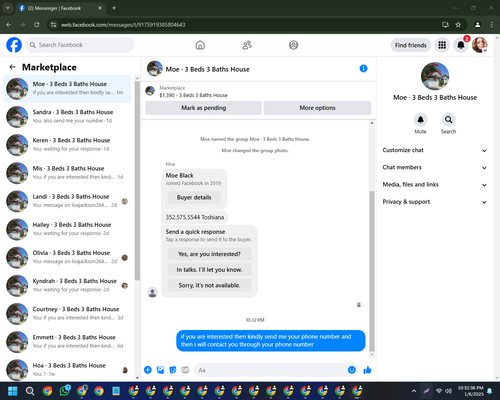This screenshot has height=400, width=500.
Task: Open volume control in system tray
Action: pyautogui.click(x=448, y=391)
